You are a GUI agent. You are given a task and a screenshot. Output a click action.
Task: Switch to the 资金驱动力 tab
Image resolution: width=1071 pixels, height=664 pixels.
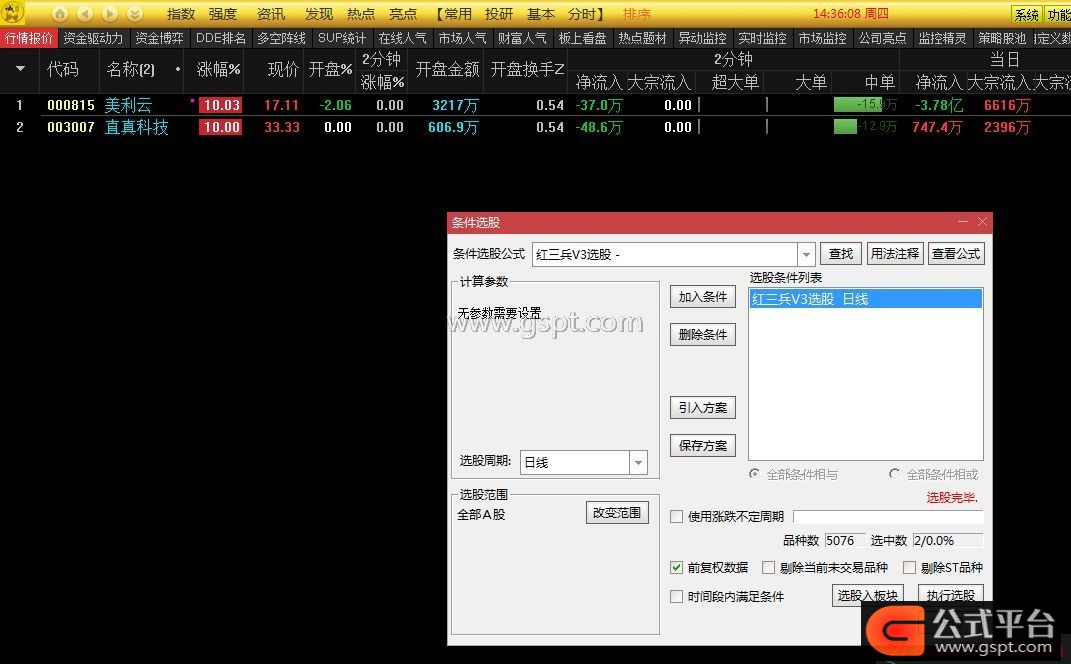point(93,38)
